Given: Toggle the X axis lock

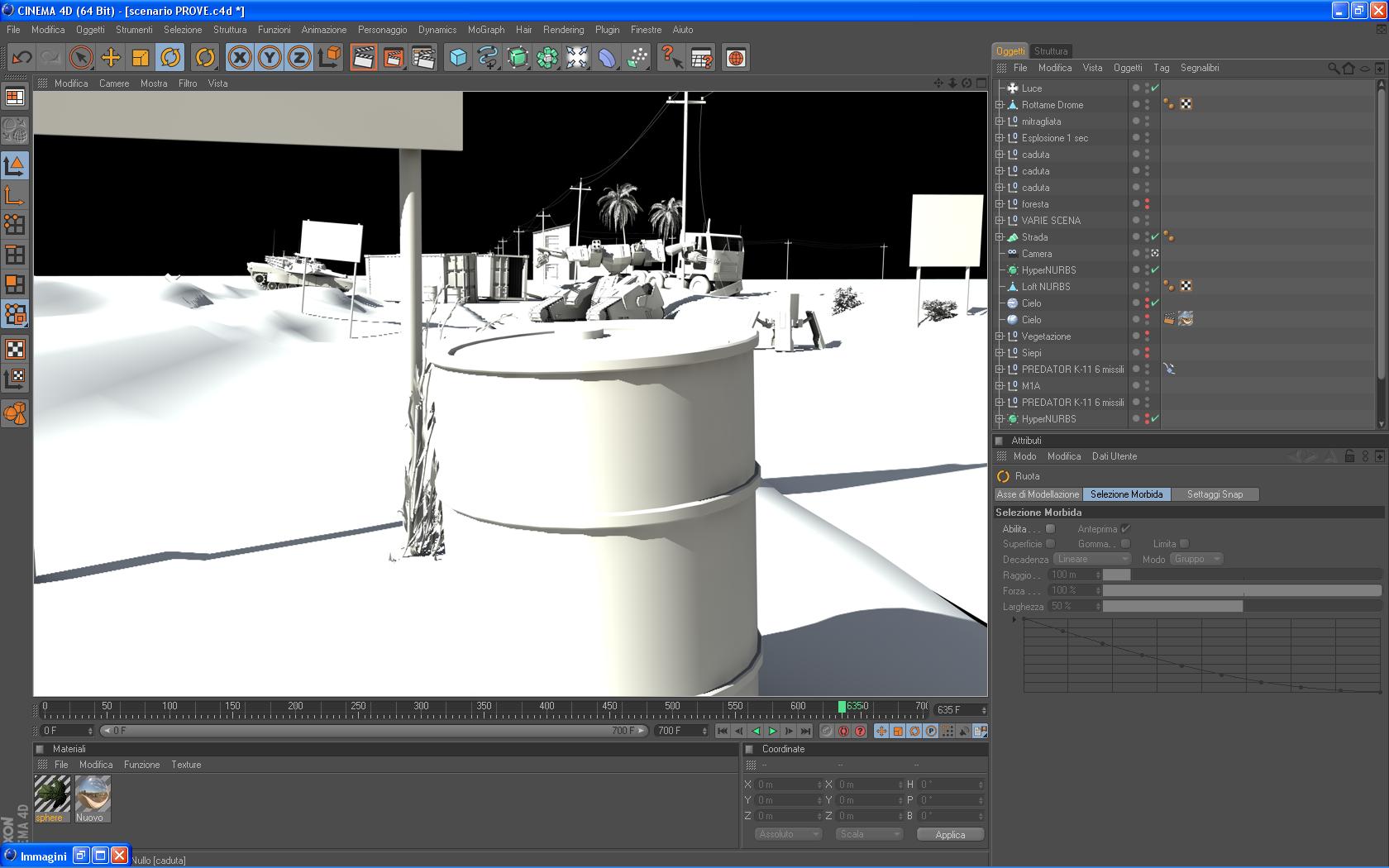Looking at the screenshot, I should pyautogui.click(x=240, y=58).
